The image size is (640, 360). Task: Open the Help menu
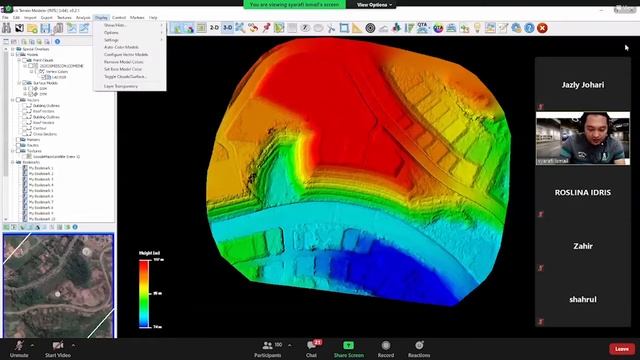tap(153, 18)
